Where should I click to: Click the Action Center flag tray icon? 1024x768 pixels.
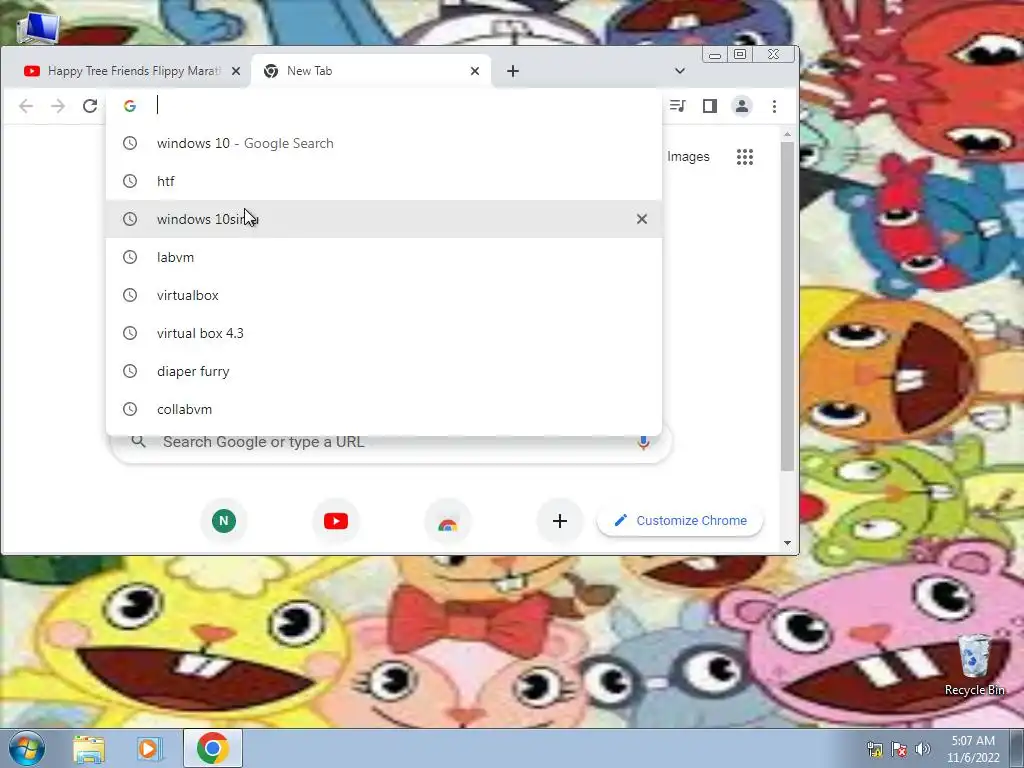point(899,749)
